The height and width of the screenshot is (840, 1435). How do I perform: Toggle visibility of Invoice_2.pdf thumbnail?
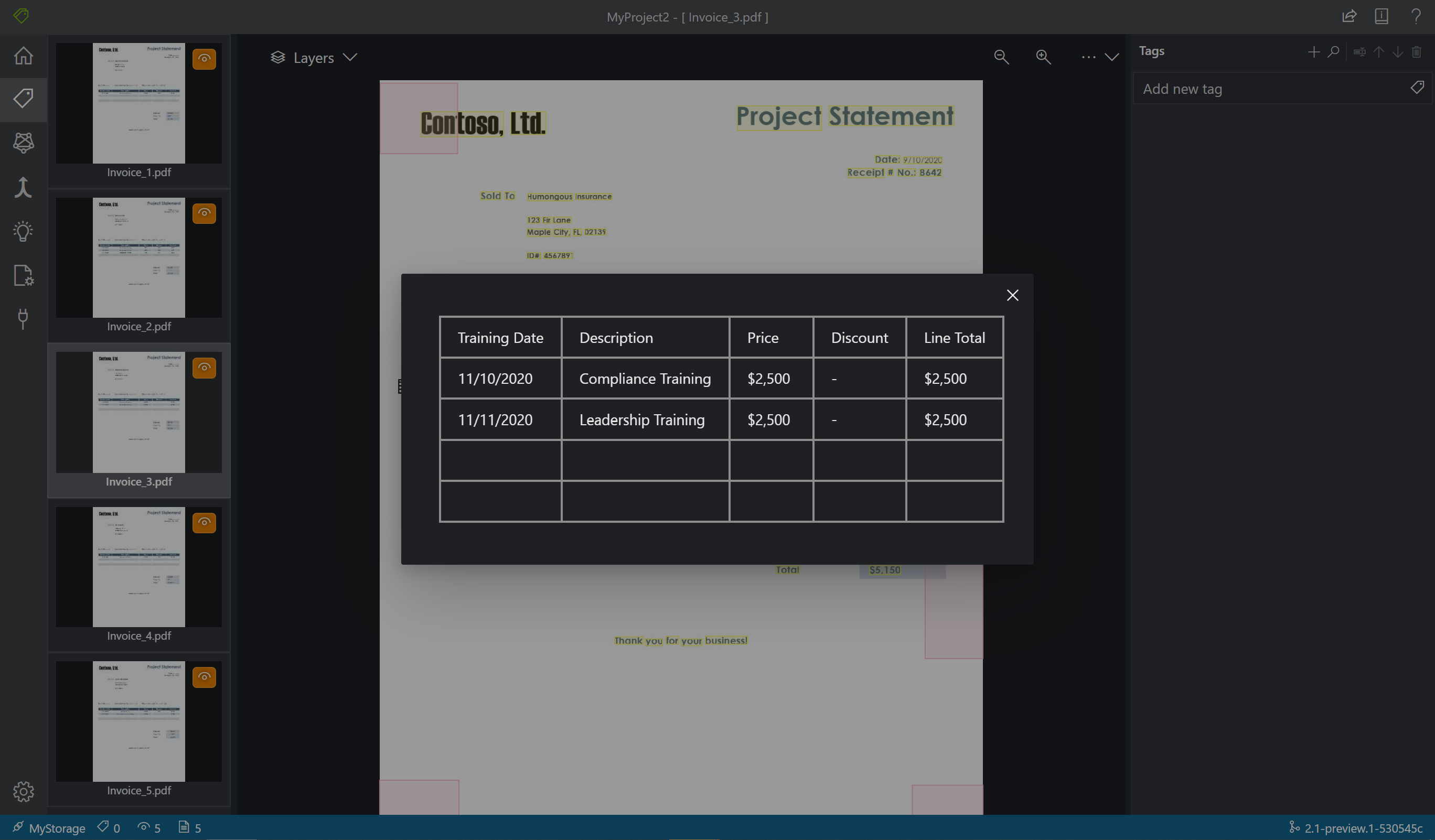204,213
